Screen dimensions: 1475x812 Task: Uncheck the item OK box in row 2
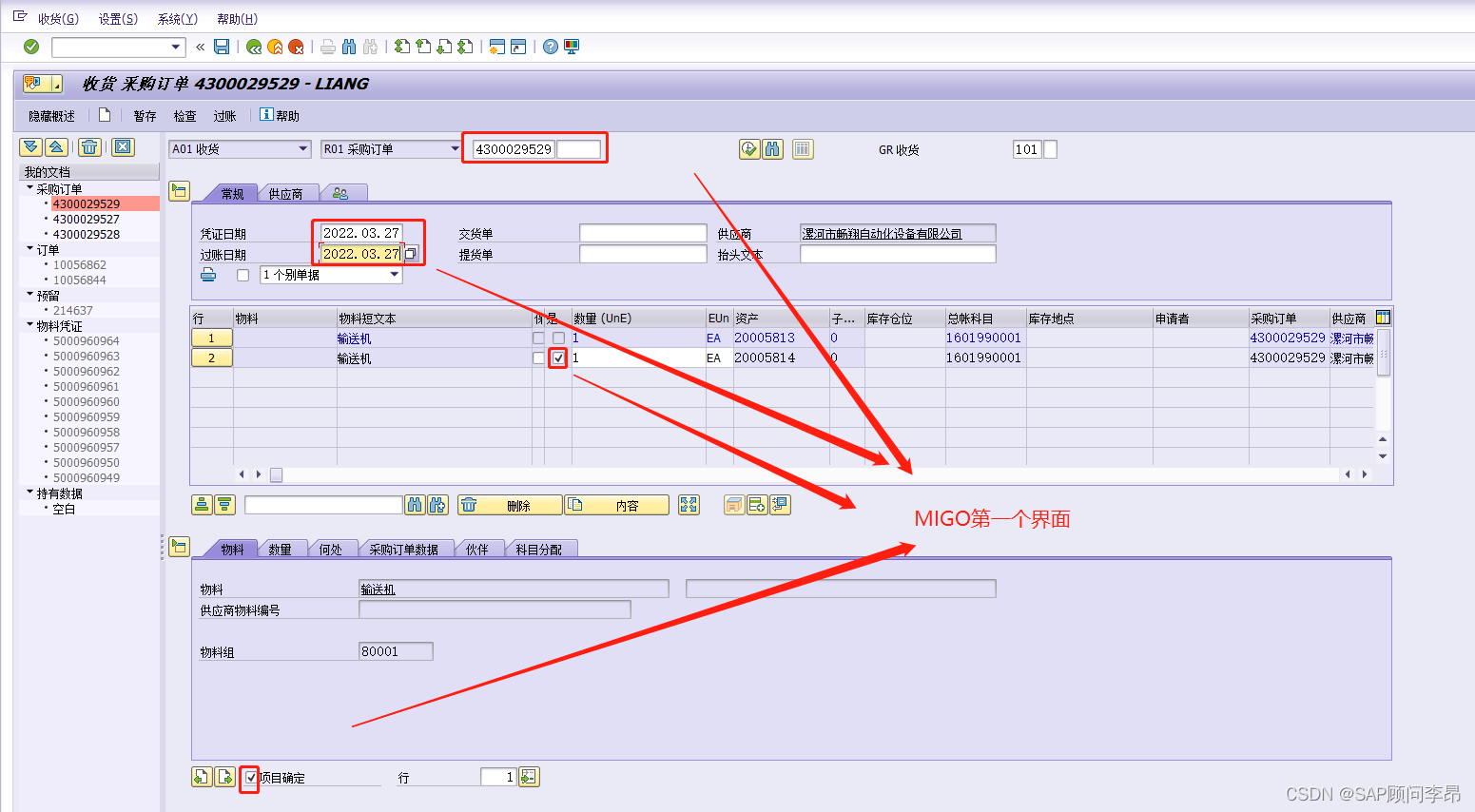point(558,358)
